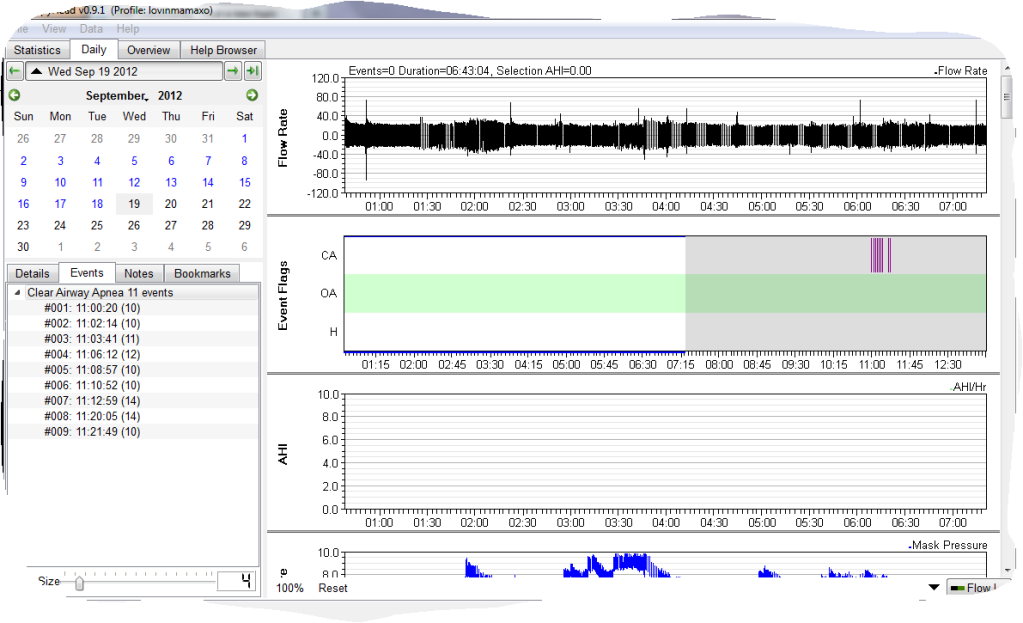Click the Reset zoom button
This screenshot has height=623, width=1023.
click(x=333, y=588)
